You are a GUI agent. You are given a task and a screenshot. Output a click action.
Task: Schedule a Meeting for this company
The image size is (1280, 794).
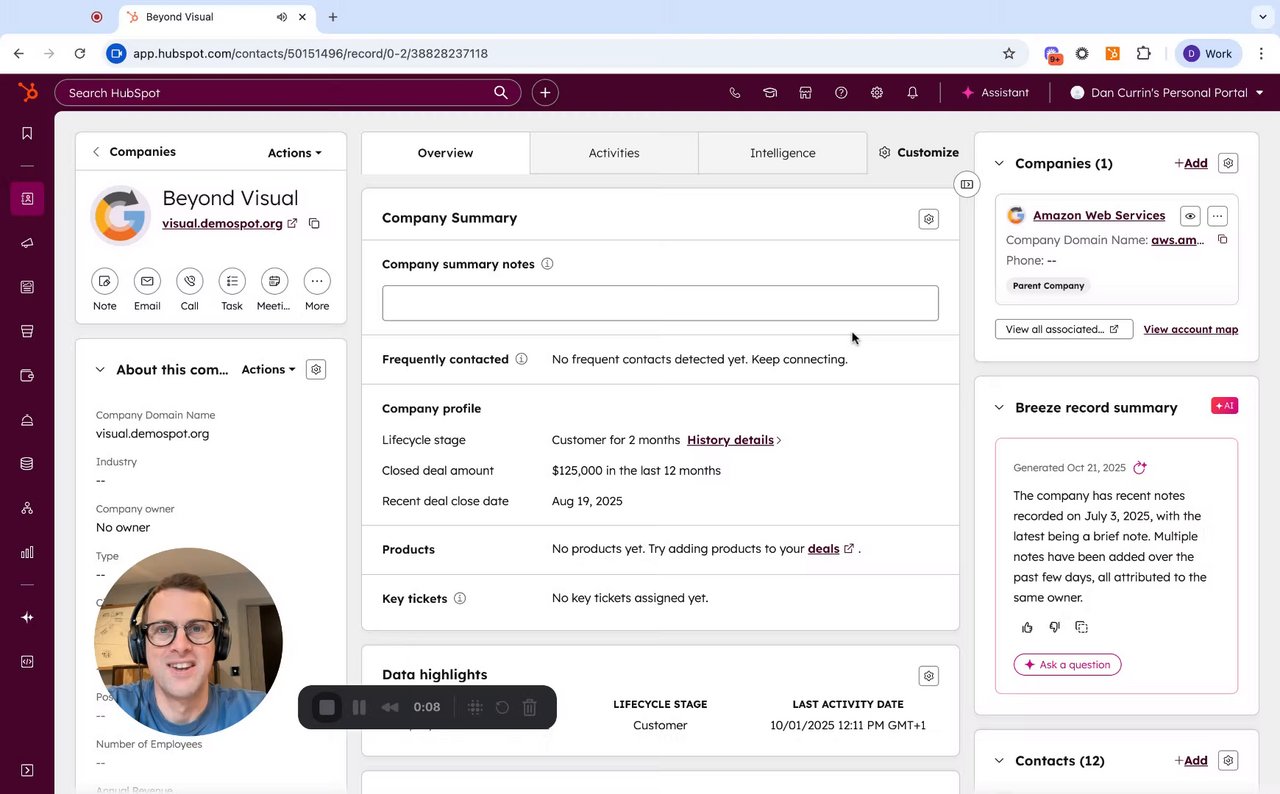[x=274, y=281]
